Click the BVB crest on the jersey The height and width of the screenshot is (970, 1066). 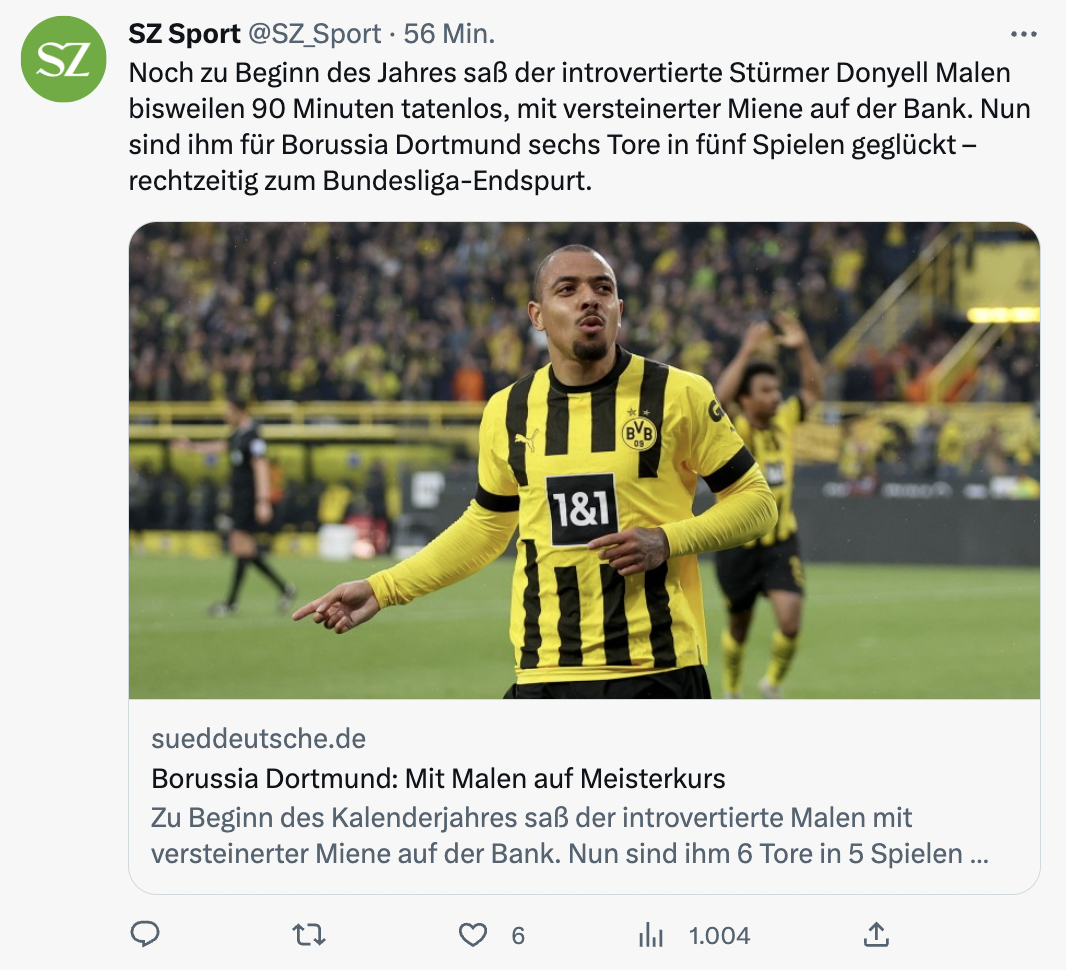click(x=639, y=431)
